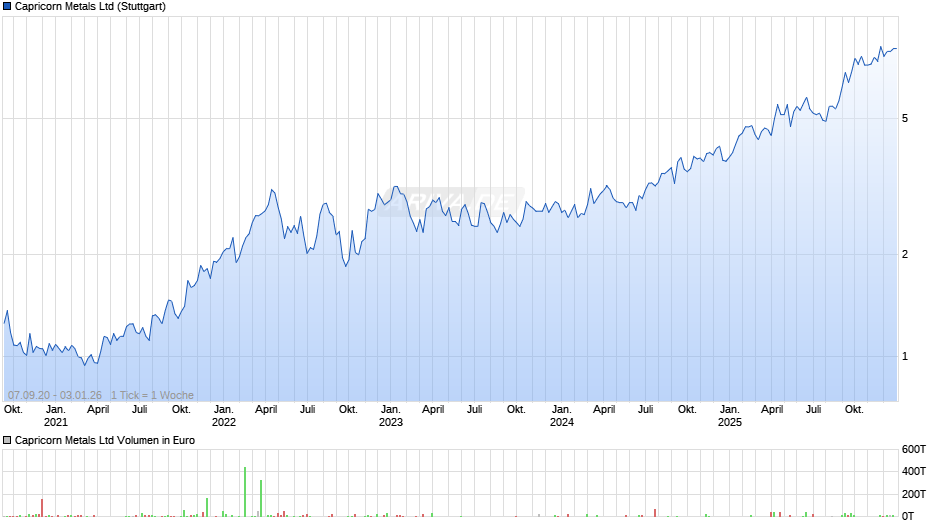
Task: Click the second-tallest green volume bar in early 2022
Action: point(261,498)
